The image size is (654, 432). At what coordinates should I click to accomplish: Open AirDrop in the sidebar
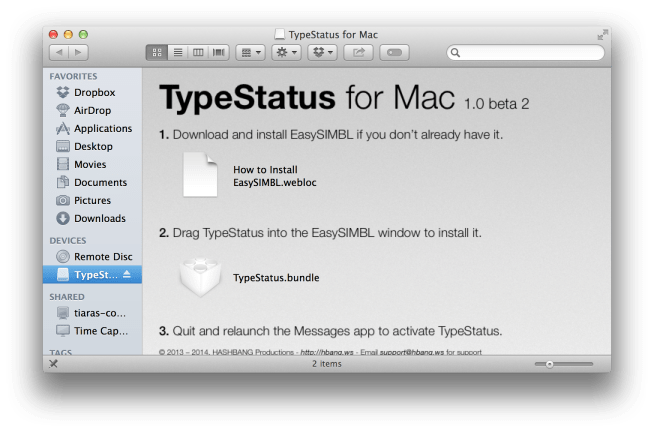click(94, 110)
